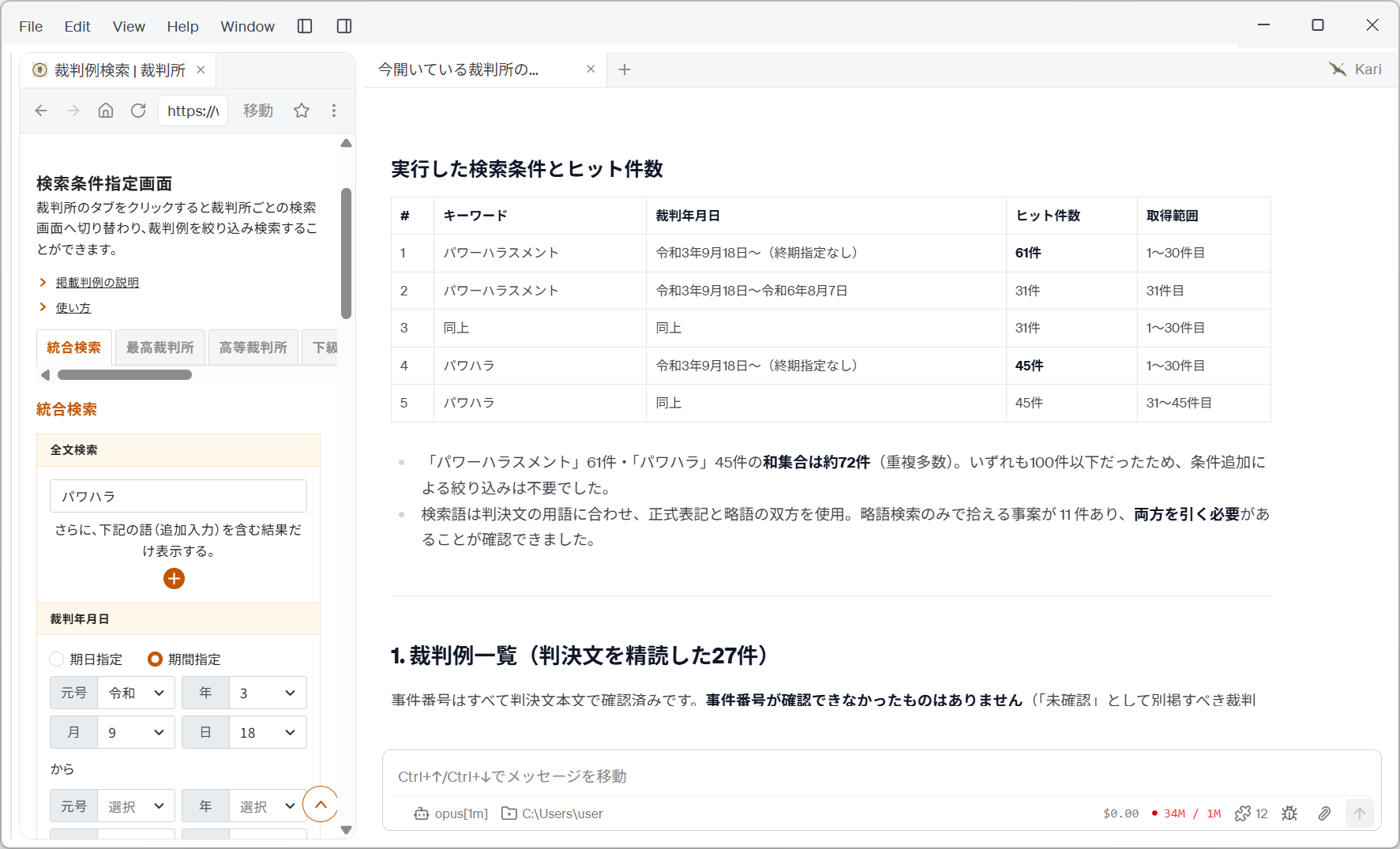1400x849 pixels.
Task: Select the 期間指定 radio button
Action: click(x=155, y=659)
